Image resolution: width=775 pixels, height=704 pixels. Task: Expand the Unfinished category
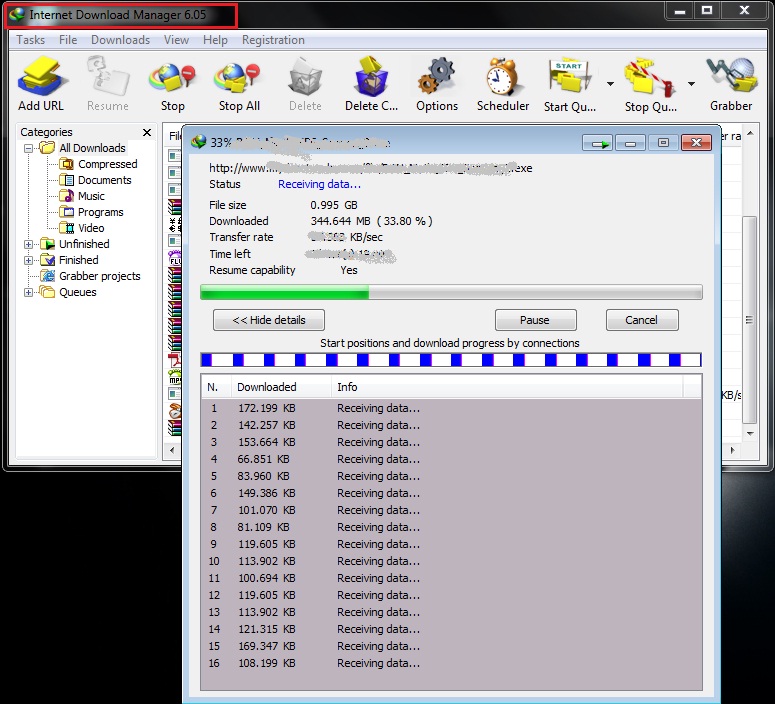[x=29, y=244]
